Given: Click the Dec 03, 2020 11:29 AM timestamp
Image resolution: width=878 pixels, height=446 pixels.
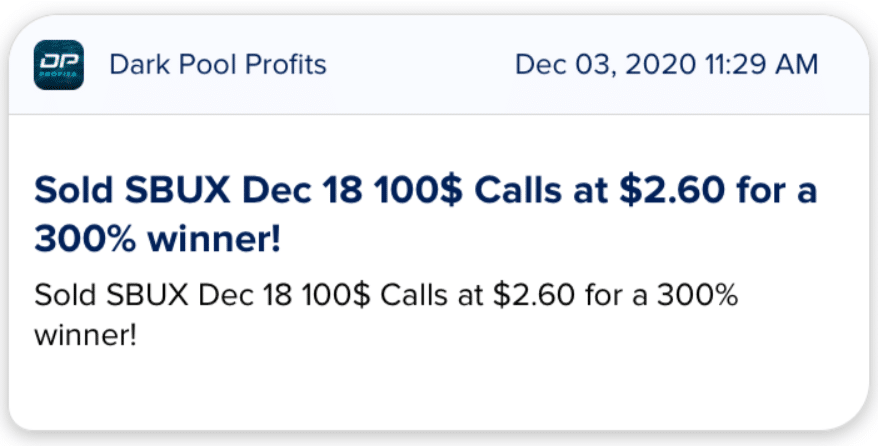Looking at the screenshot, I should click(666, 64).
